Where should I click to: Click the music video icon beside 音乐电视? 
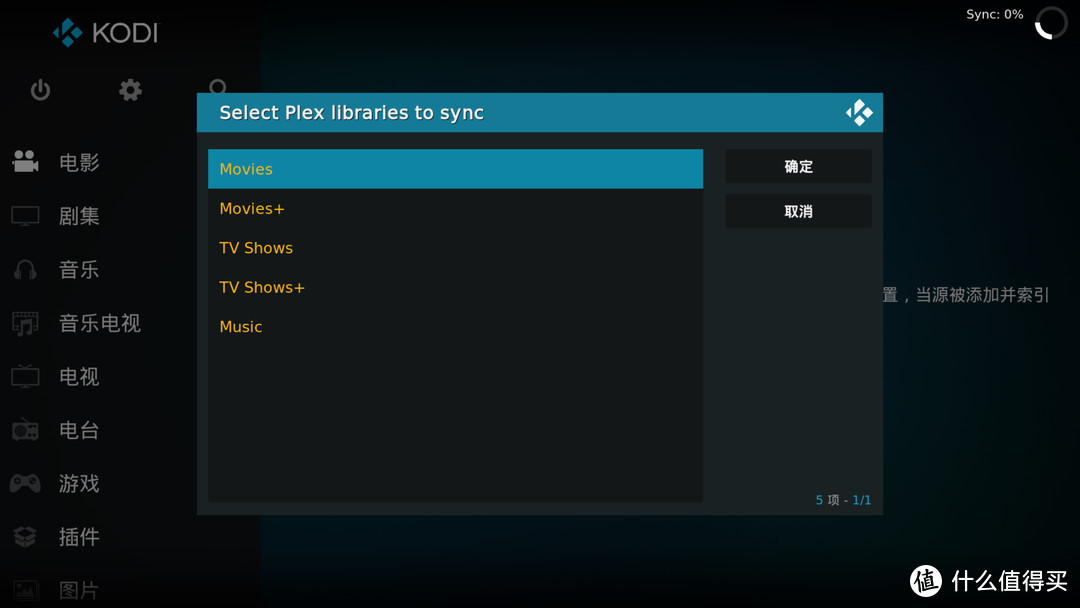25,323
